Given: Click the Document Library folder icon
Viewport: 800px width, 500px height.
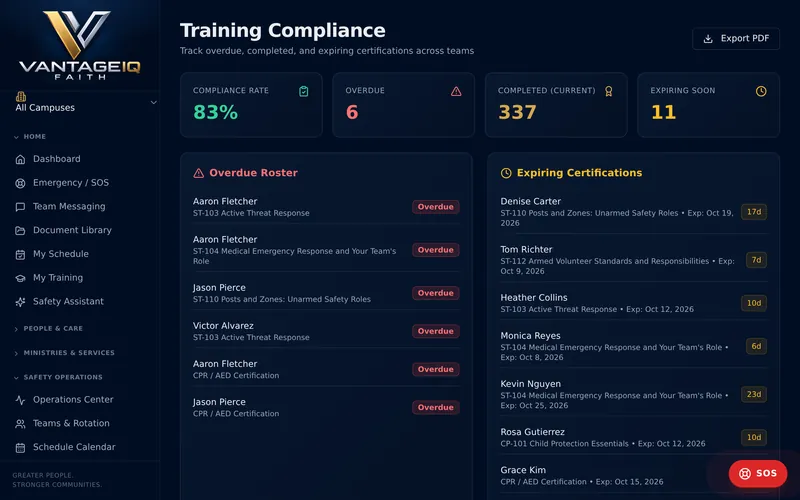Looking at the screenshot, I should [x=20, y=231].
